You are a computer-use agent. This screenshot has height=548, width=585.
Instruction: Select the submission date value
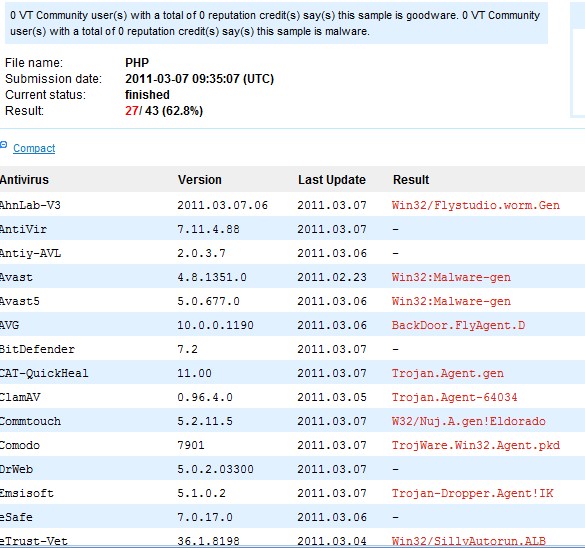[x=200, y=79]
